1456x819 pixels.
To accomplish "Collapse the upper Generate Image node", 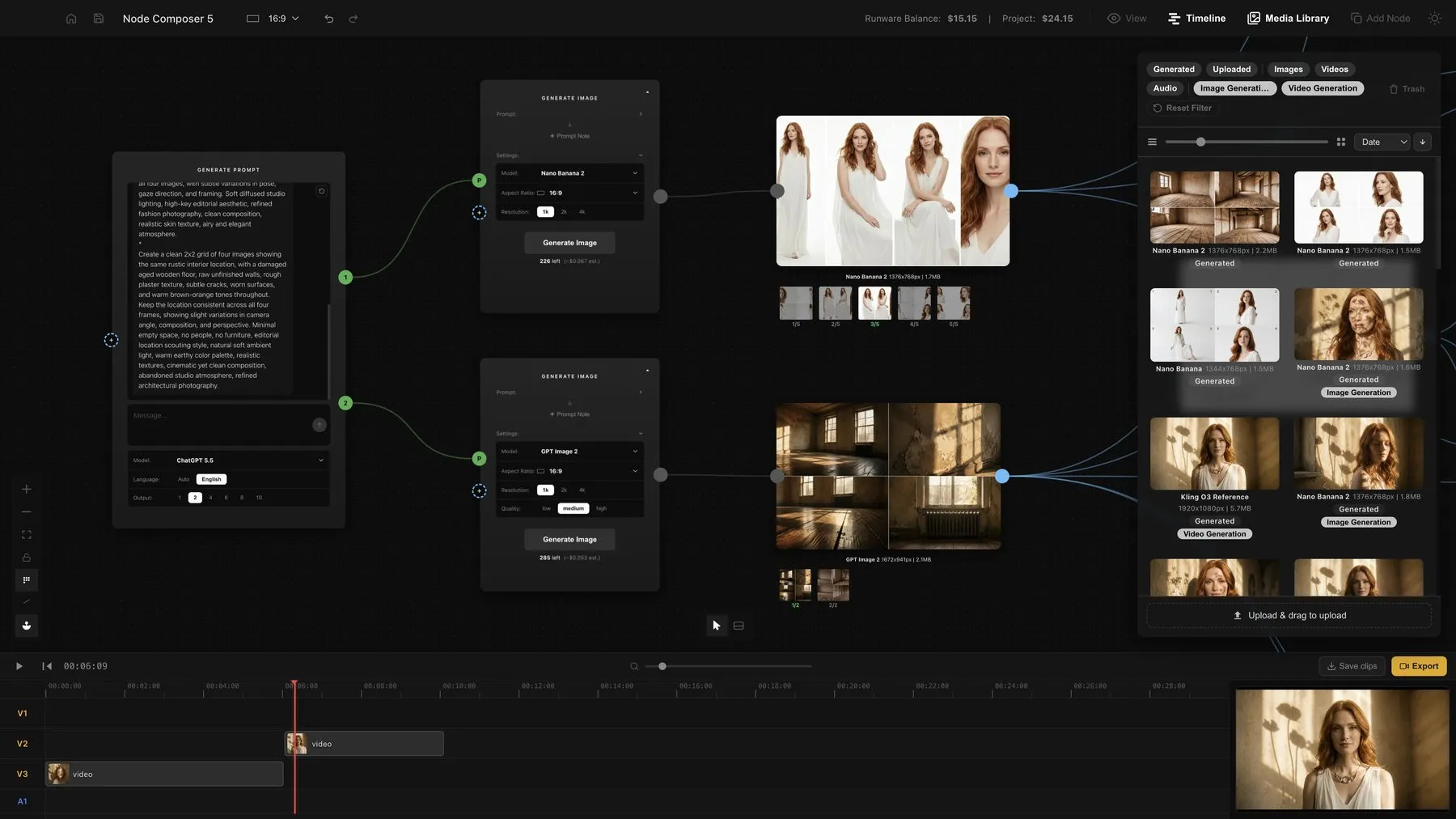I will tap(647, 92).
